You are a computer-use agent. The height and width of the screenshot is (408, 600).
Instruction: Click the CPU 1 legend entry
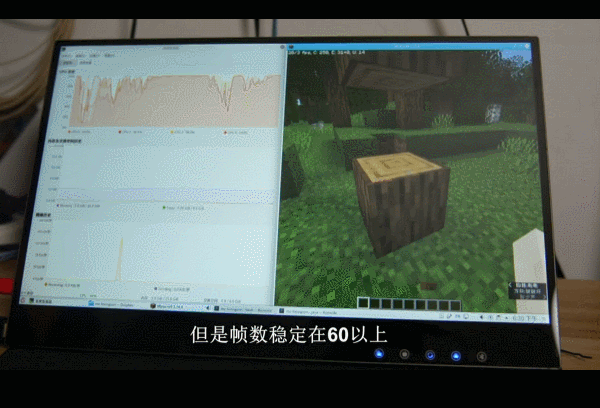130,132
